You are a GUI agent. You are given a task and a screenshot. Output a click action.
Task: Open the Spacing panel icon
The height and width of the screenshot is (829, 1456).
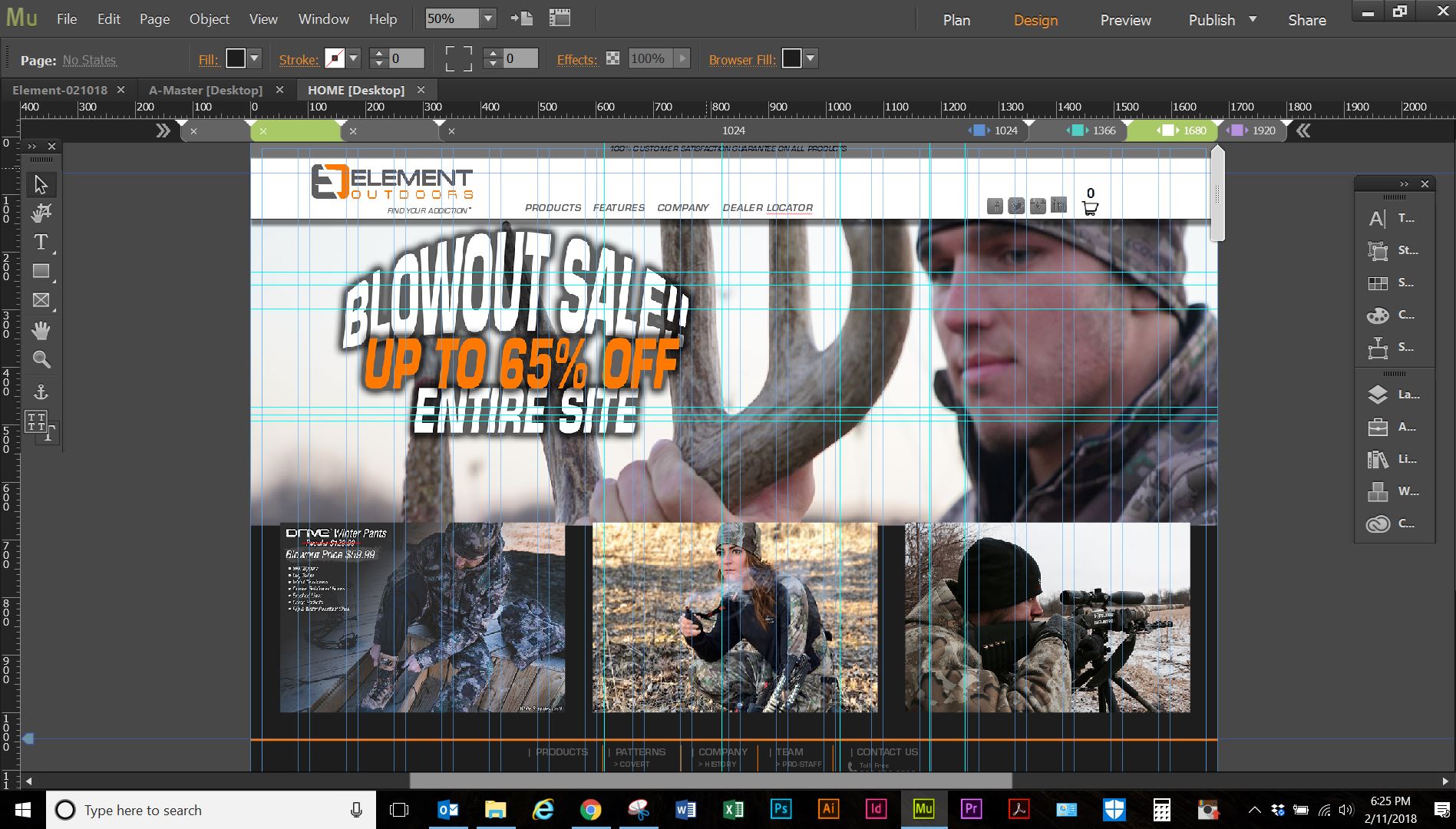coord(1378,348)
